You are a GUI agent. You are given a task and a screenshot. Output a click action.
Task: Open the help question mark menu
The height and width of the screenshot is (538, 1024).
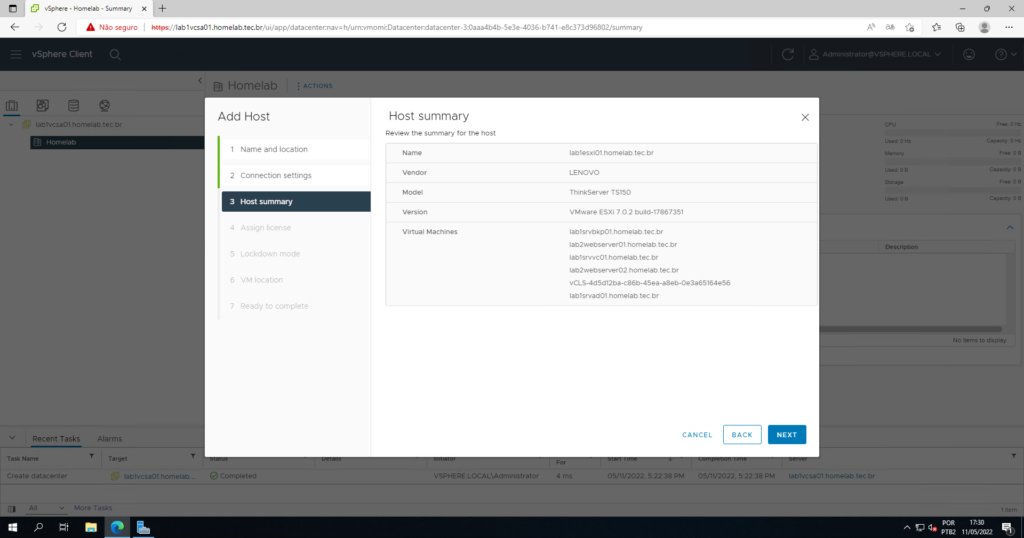tap(1005, 54)
